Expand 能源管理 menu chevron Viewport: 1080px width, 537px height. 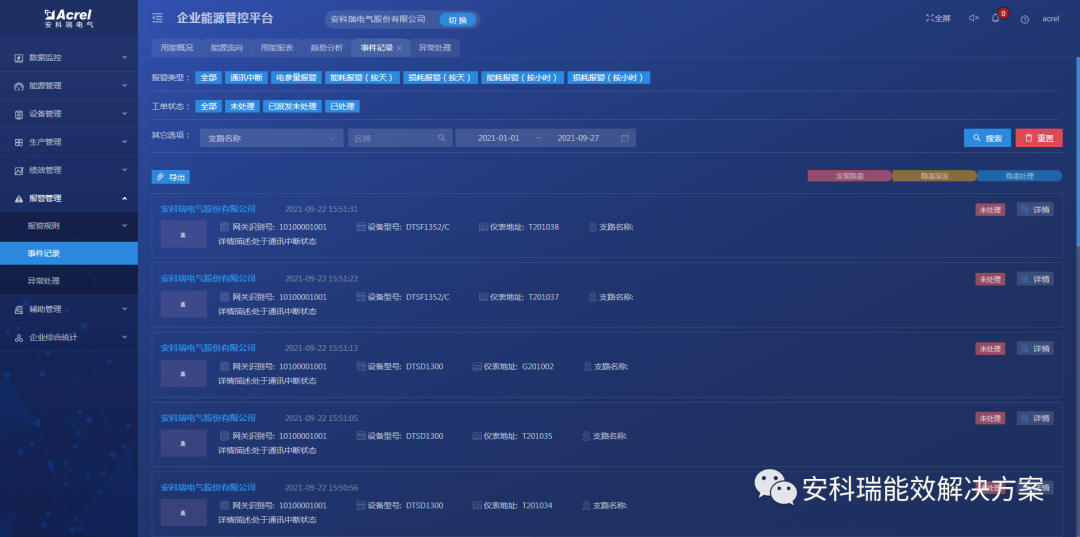pyautogui.click(x=125, y=85)
